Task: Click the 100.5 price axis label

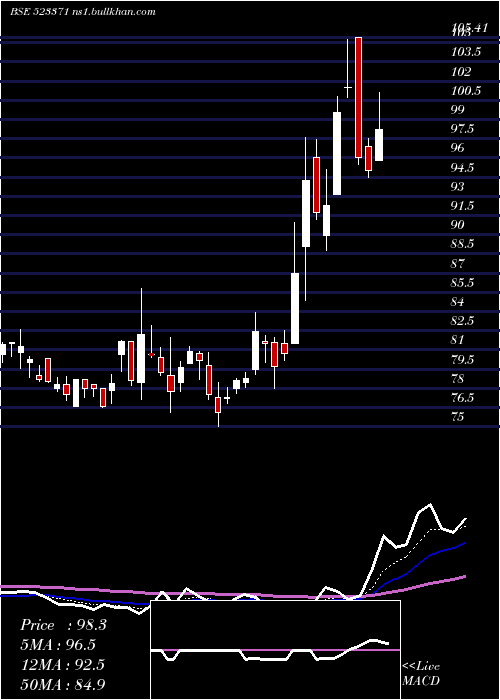Action: pyautogui.click(x=466, y=91)
